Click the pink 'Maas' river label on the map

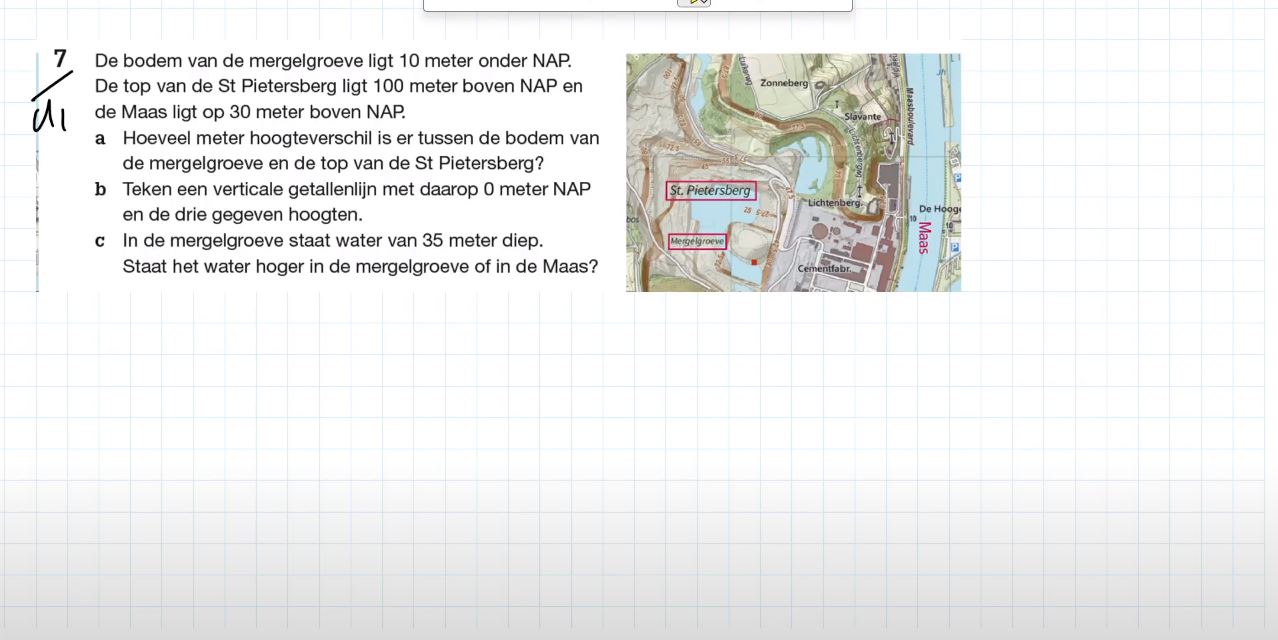tap(922, 237)
